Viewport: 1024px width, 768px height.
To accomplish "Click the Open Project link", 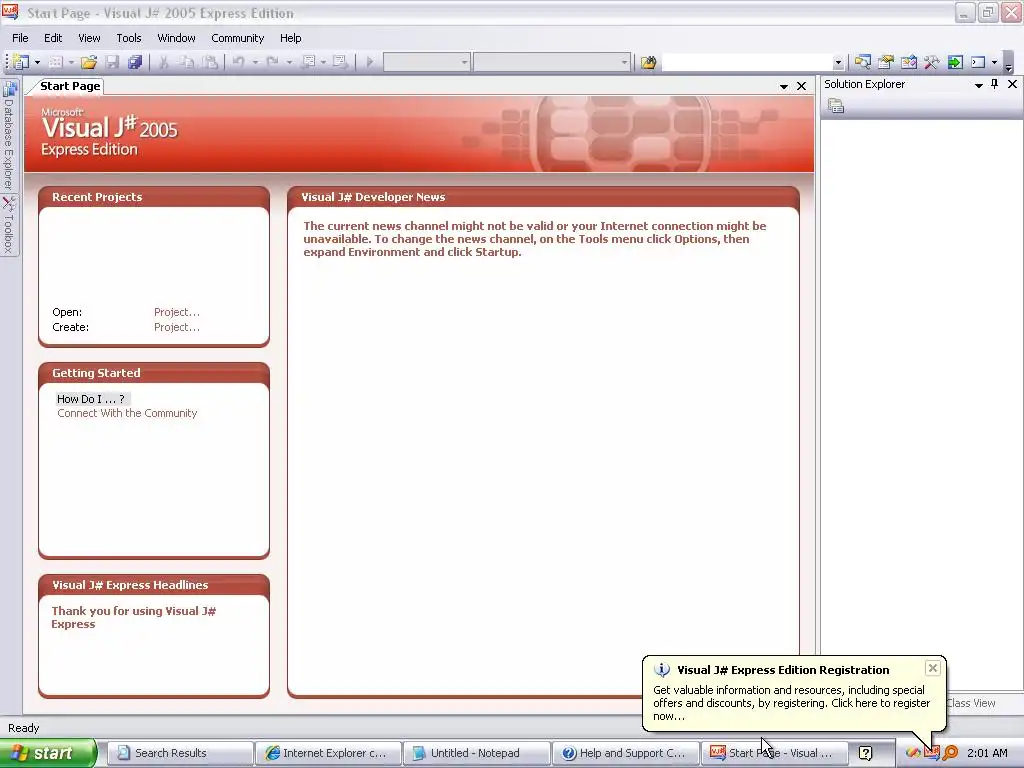I will [177, 312].
